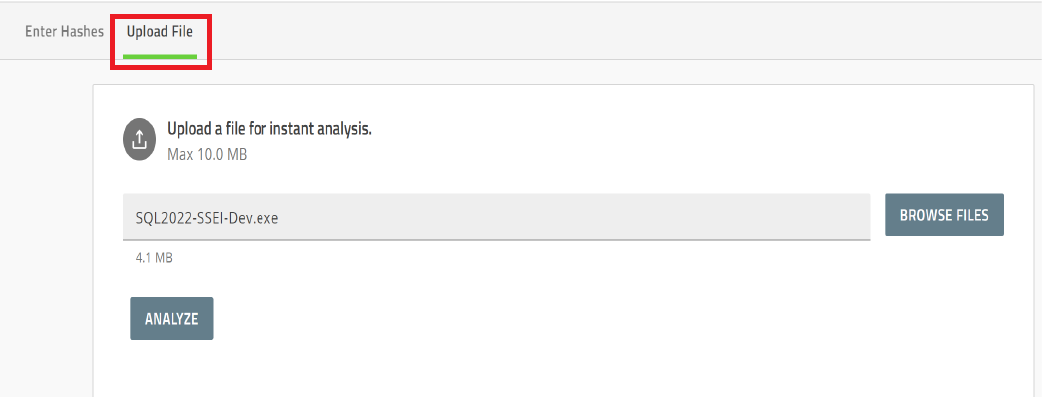This screenshot has height=397, width=1042.
Task: Click the circular upload arrow icon
Action: [139, 140]
